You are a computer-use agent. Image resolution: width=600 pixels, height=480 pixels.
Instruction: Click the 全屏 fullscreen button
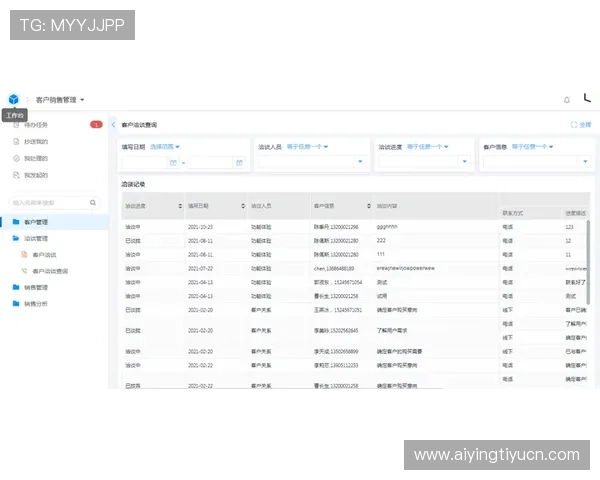[581, 125]
